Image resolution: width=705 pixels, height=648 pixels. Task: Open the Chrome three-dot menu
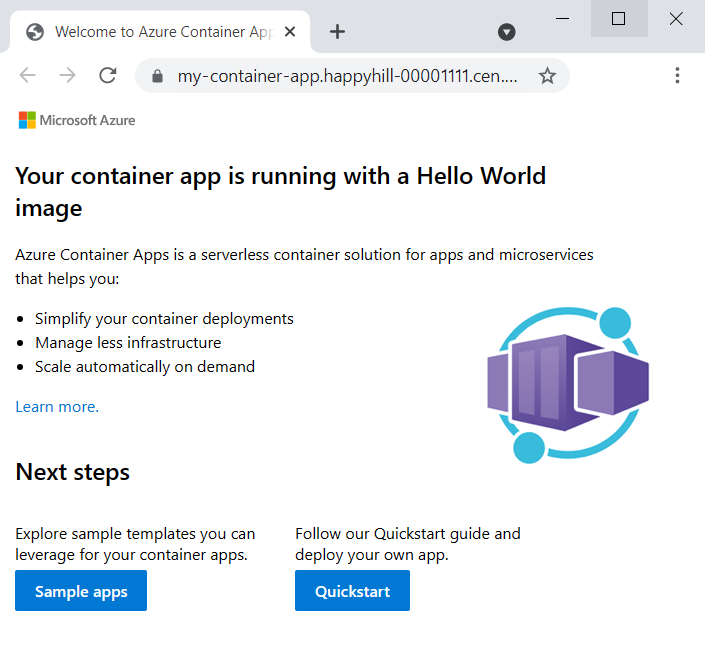point(677,75)
